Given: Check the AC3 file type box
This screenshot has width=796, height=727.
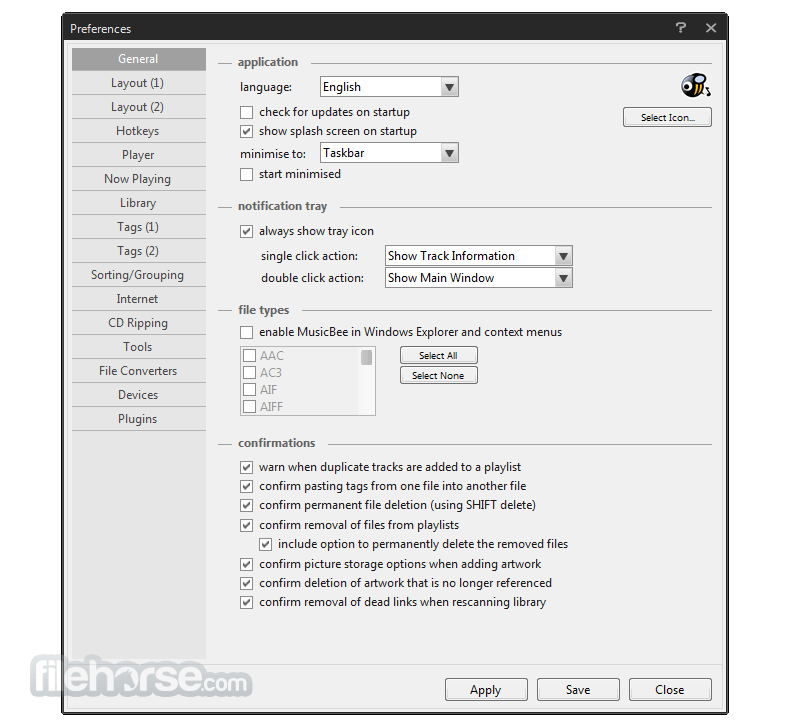Looking at the screenshot, I should point(249,373).
